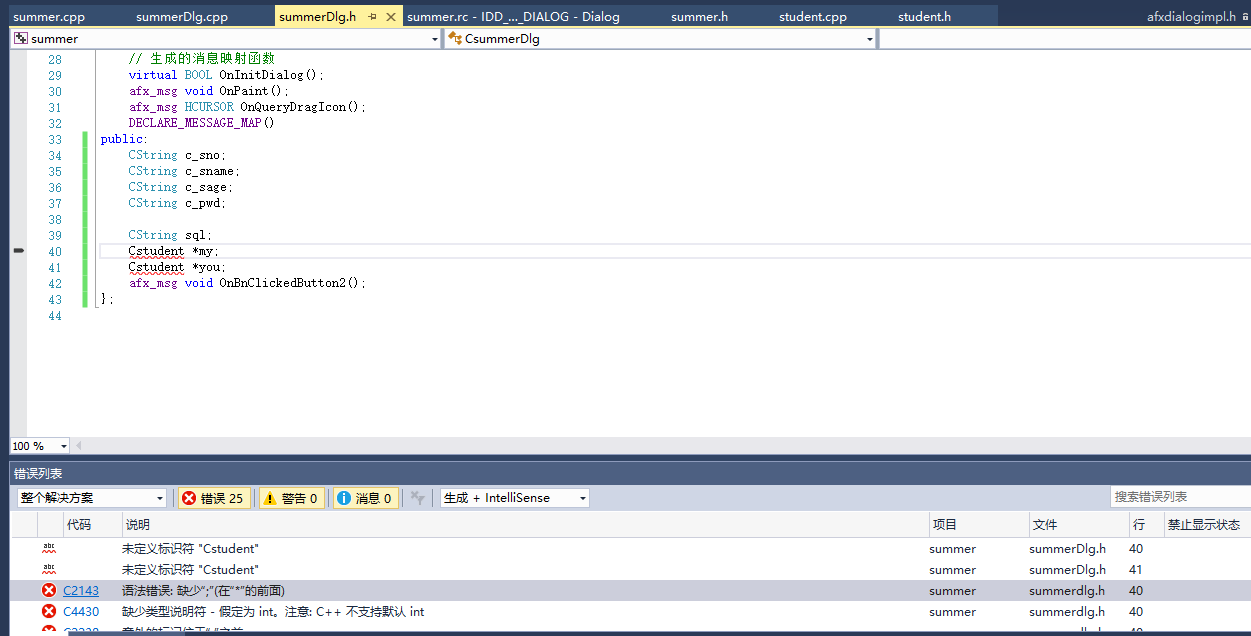Toggle the 警告 0 warnings filter
Screen dimensions: 1251x636
coord(292,498)
